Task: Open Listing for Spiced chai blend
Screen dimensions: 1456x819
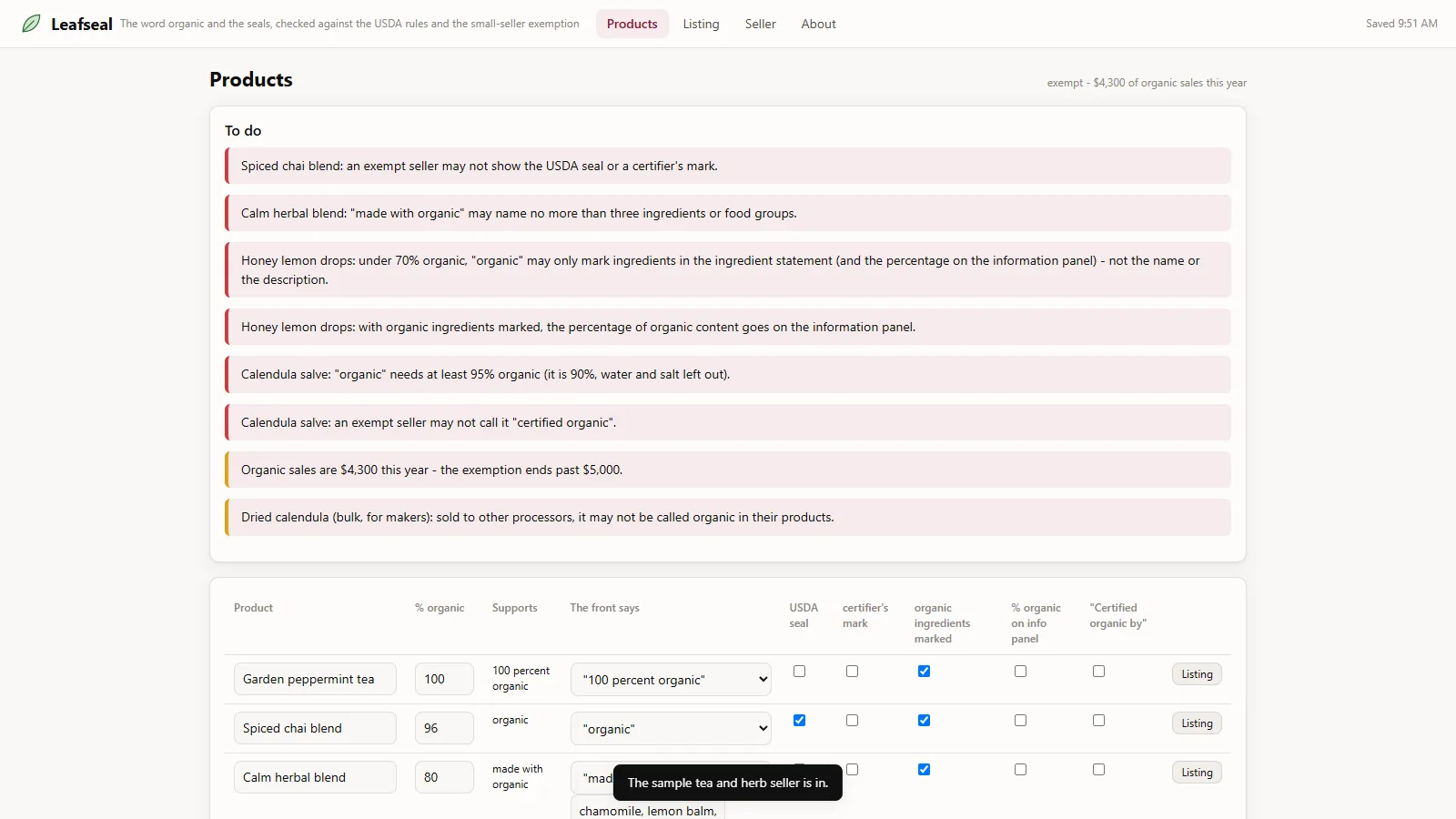Action: pos(1197,723)
